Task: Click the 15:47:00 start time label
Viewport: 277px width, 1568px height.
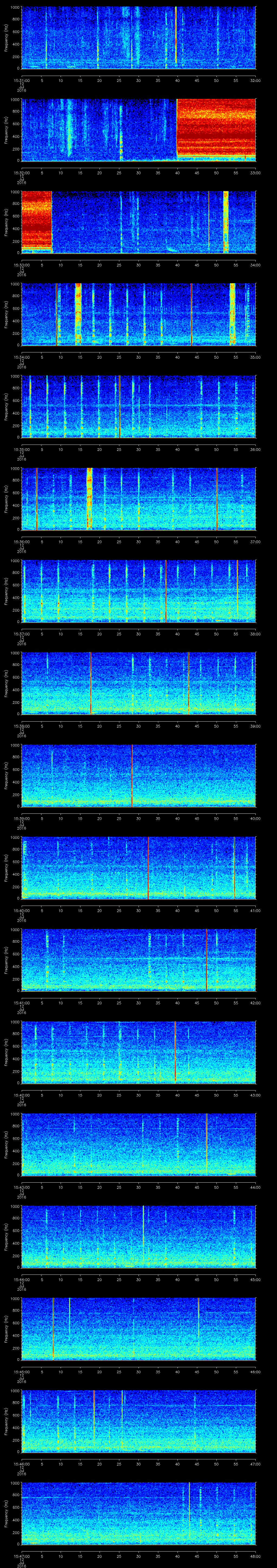Action: pyautogui.click(x=22, y=1556)
